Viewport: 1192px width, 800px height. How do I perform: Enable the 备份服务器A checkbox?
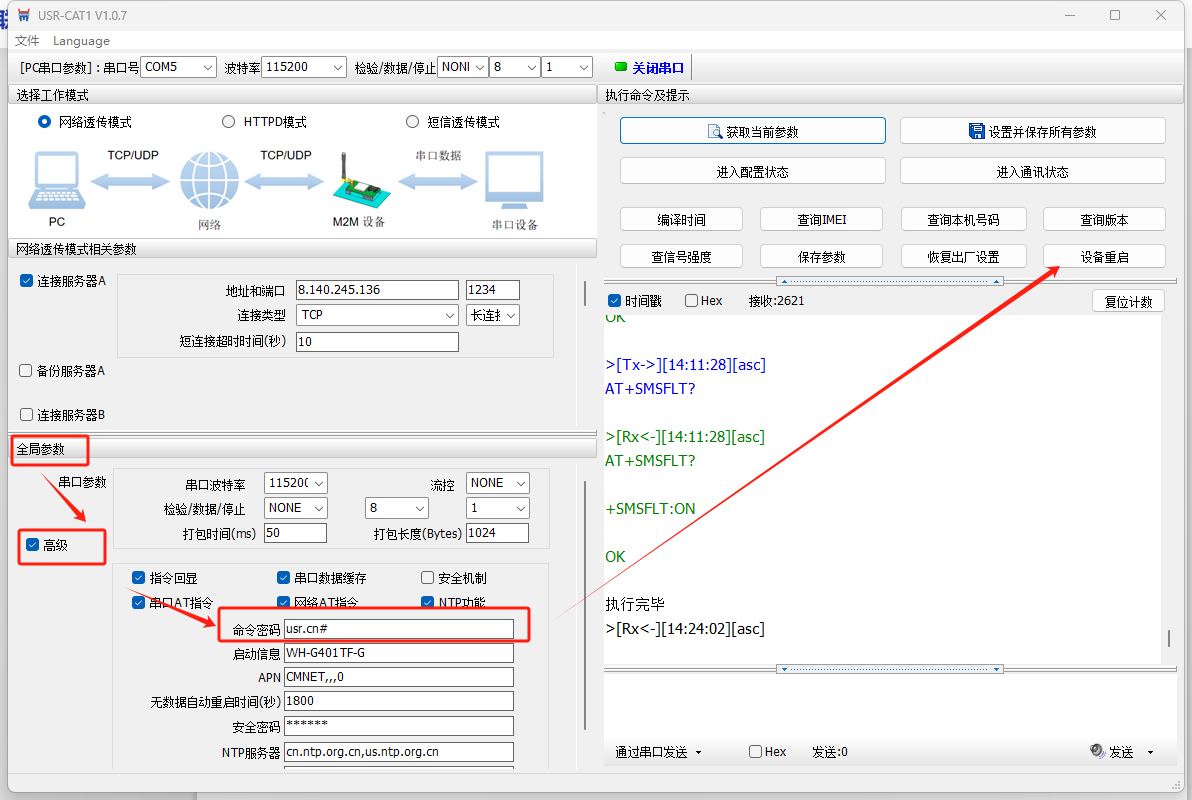(x=26, y=371)
